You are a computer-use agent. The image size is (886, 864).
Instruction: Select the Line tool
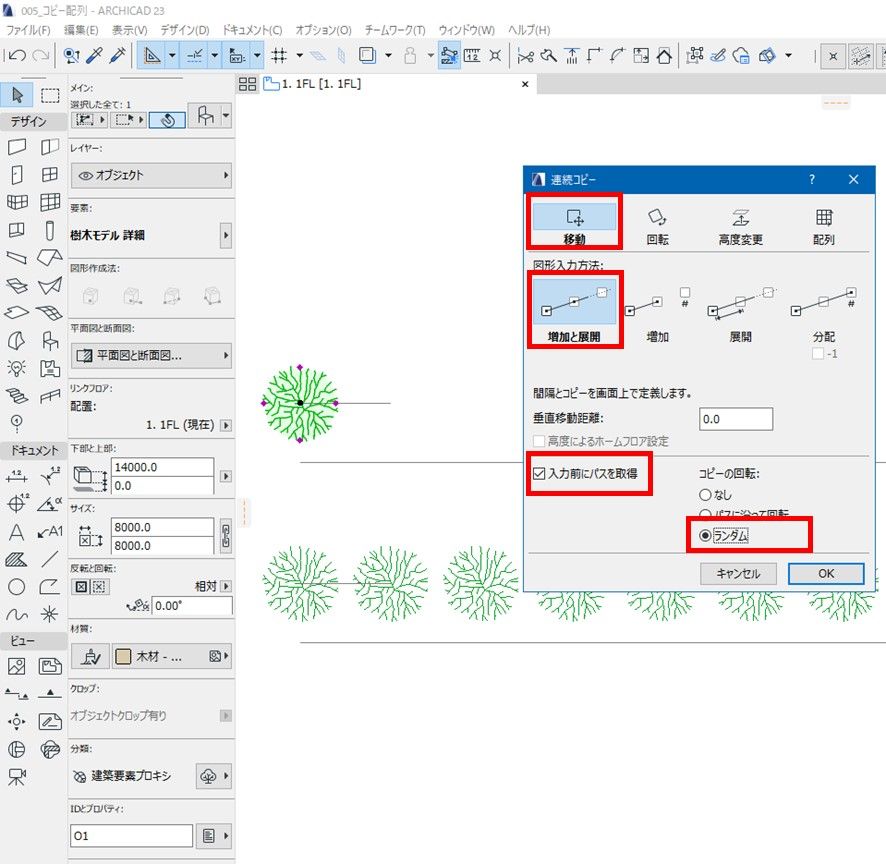(x=50, y=559)
